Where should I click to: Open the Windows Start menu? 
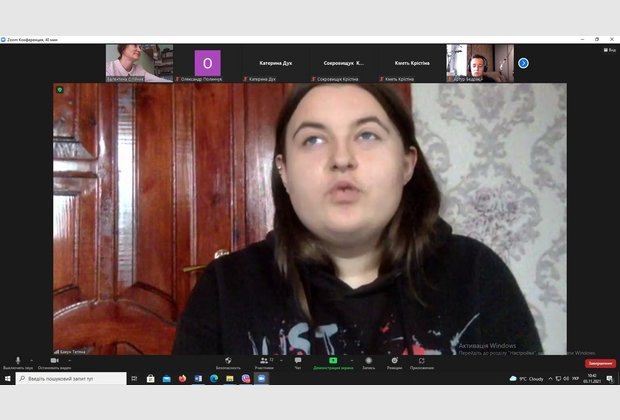coord(7,379)
